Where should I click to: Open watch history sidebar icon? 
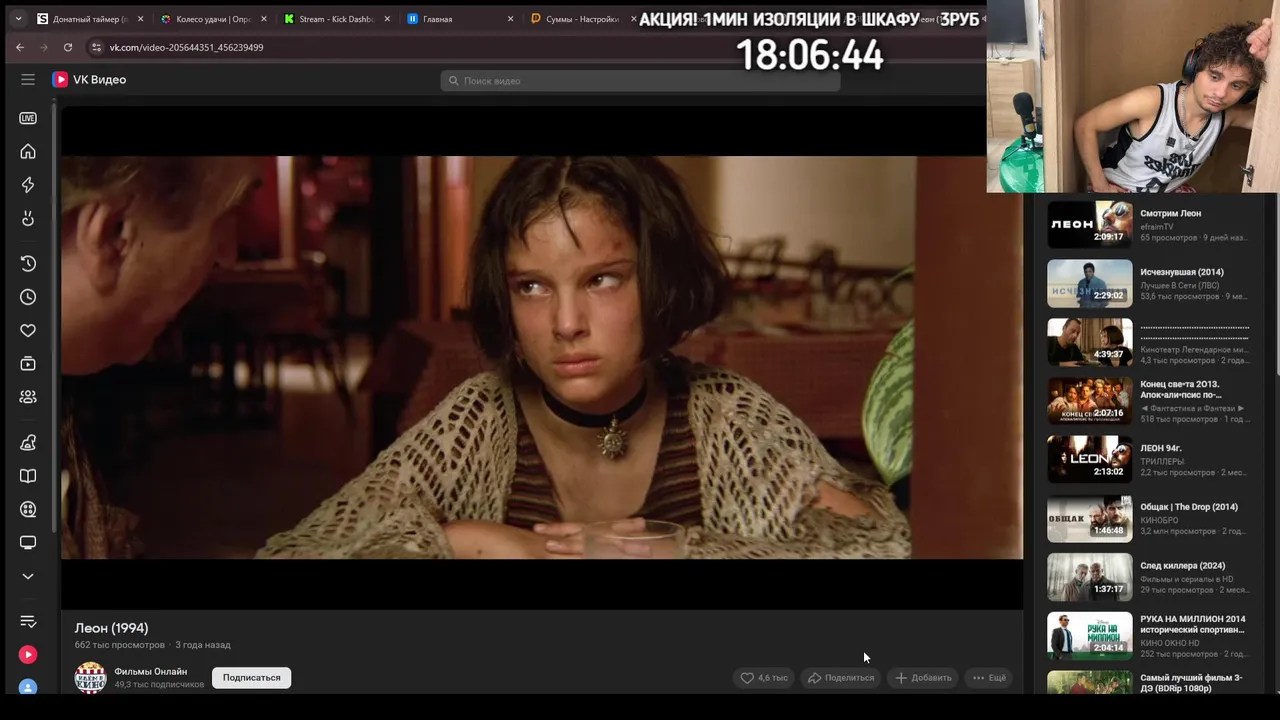pos(28,264)
